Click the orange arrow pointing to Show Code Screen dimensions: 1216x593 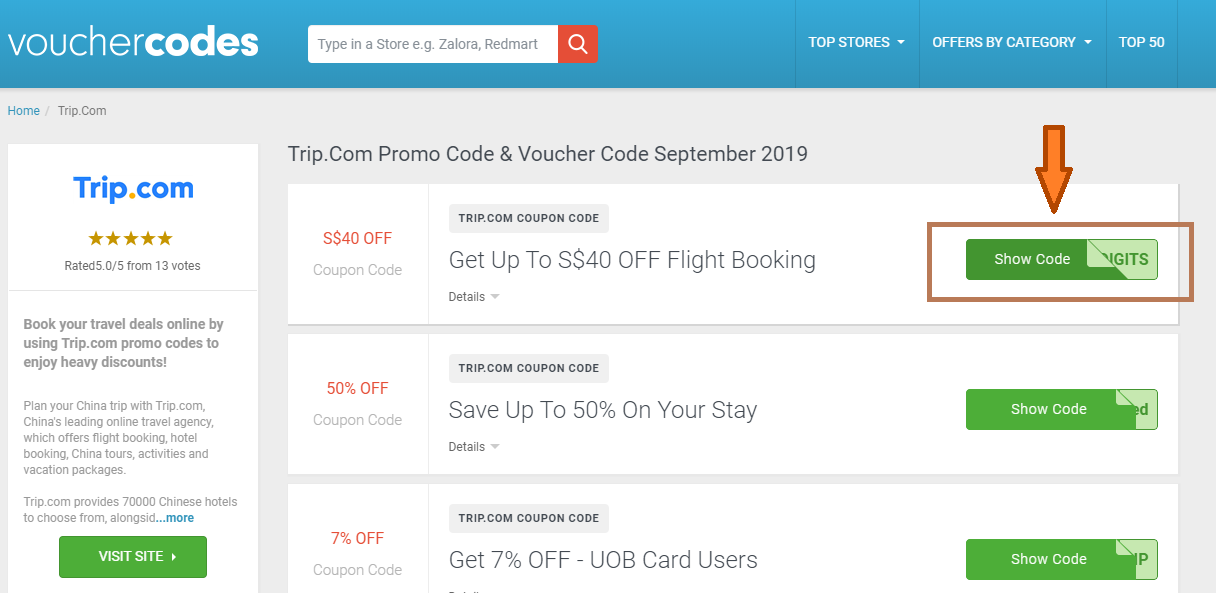(1053, 169)
